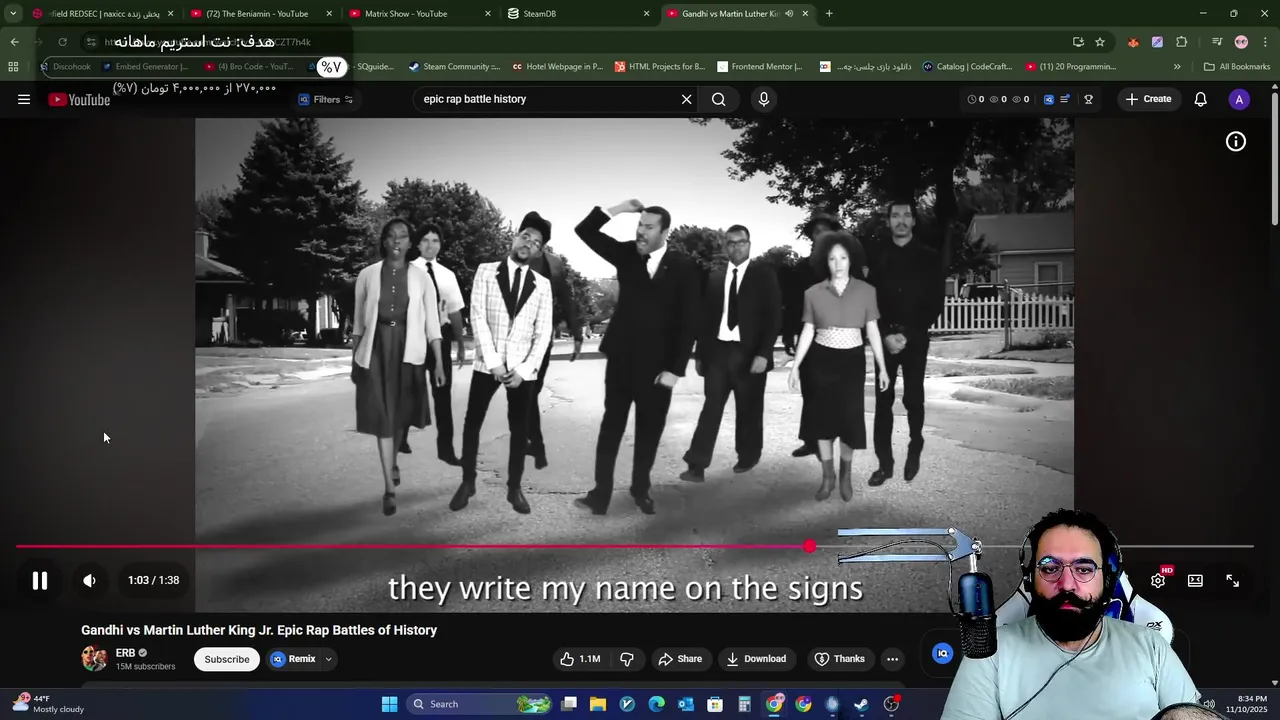
Task: Open the Hotel Webpage bookmark
Action: click(x=557, y=67)
